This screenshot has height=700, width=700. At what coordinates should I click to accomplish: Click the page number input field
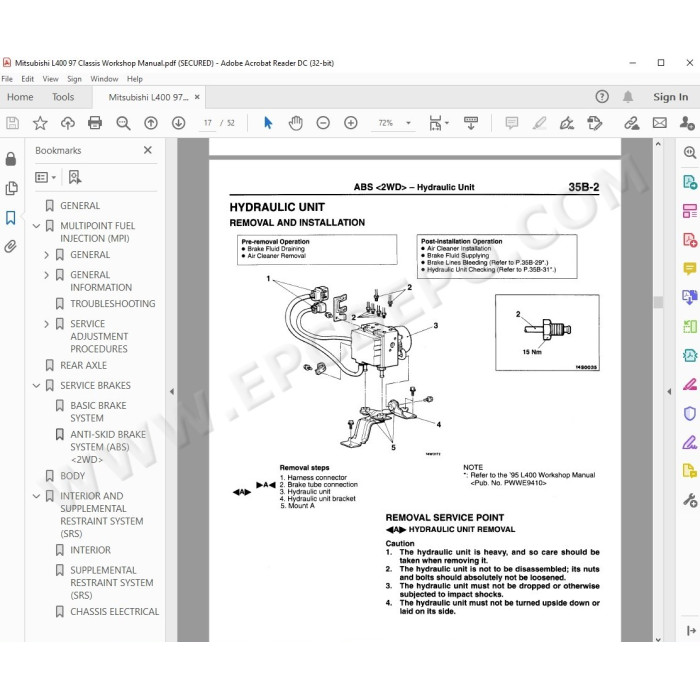tap(208, 123)
